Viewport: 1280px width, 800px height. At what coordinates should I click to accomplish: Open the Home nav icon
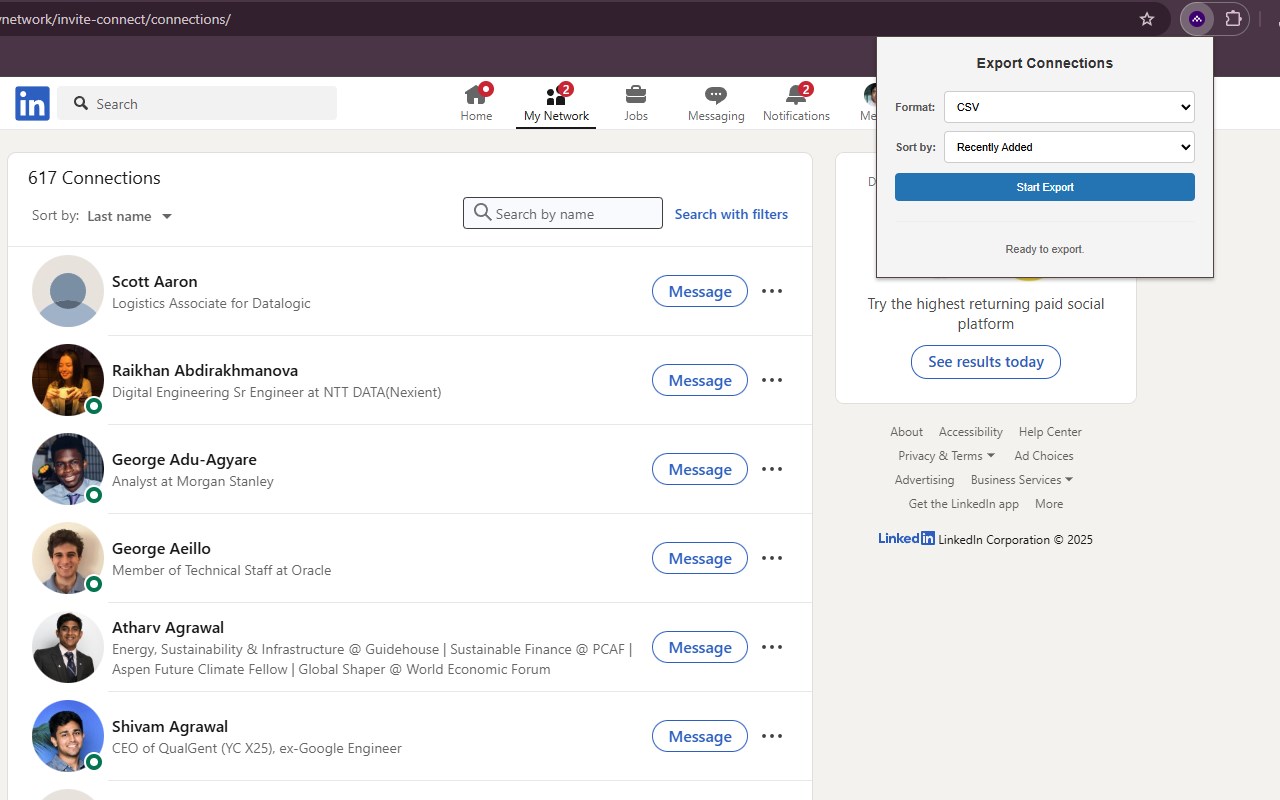[x=476, y=95]
